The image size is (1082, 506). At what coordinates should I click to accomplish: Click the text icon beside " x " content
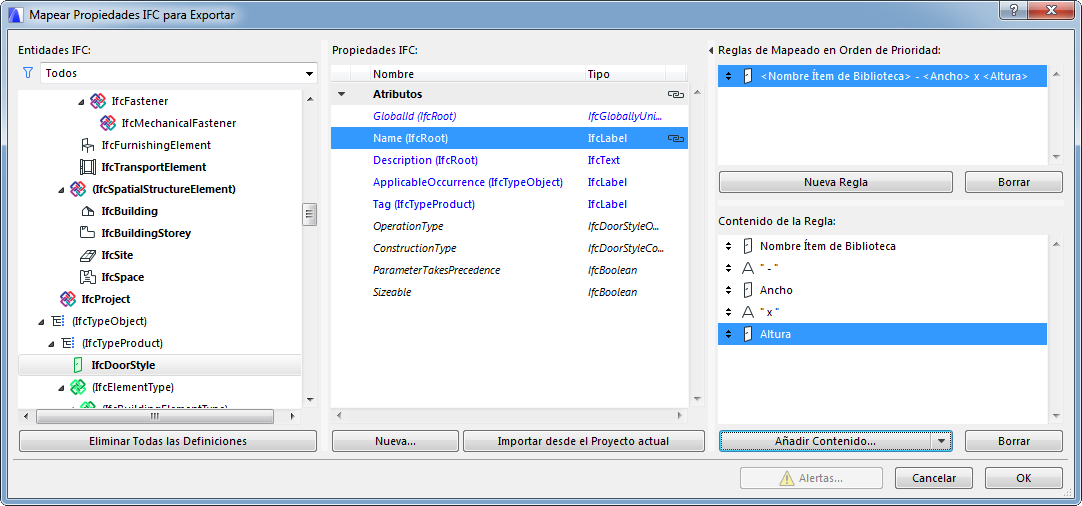click(x=747, y=312)
